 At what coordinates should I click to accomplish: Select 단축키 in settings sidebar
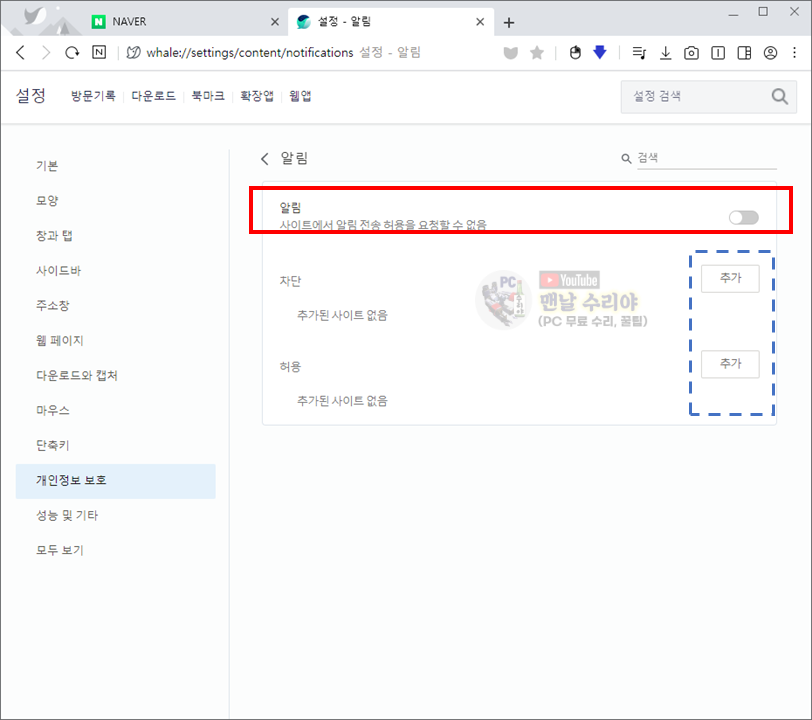[x=115, y=445]
